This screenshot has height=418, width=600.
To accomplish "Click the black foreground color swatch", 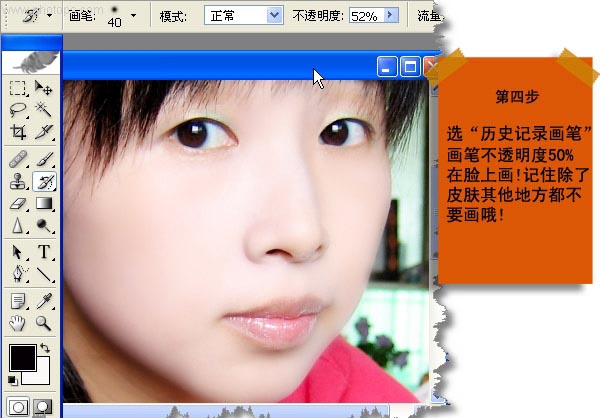I will pyautogui.click(x=21, y=357).
